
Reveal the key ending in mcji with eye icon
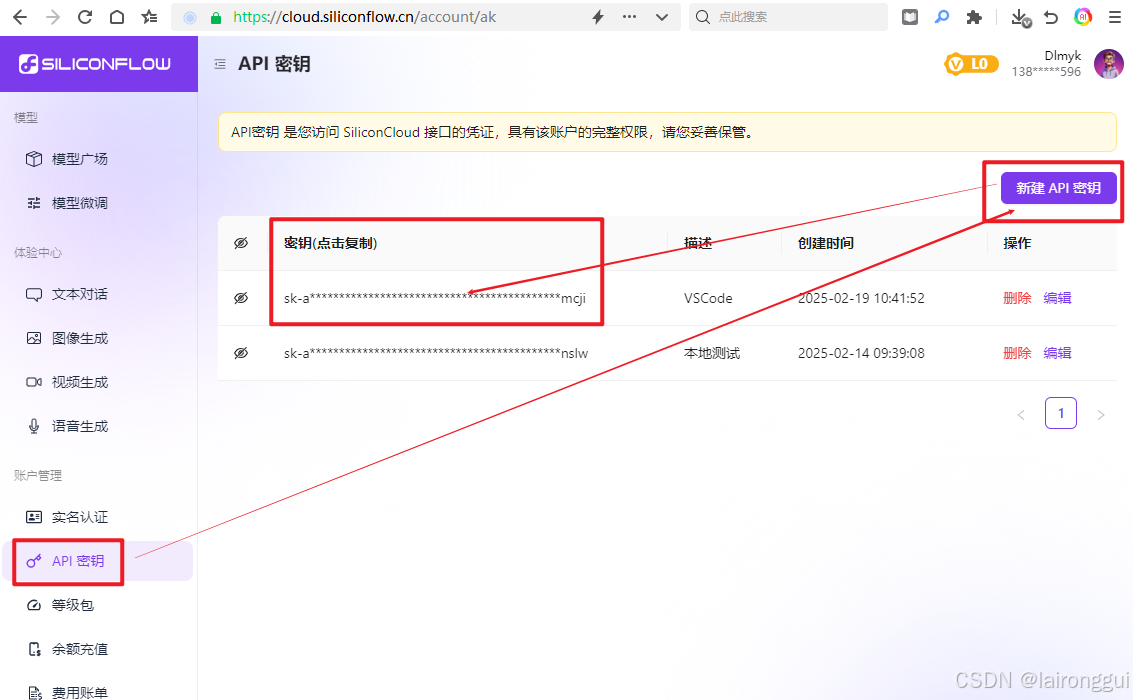pyautogui.click(x=241, y=298)
